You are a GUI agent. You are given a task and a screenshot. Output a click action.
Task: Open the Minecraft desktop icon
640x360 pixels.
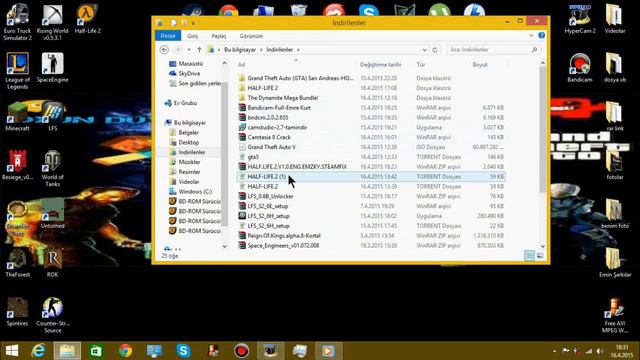18,116
